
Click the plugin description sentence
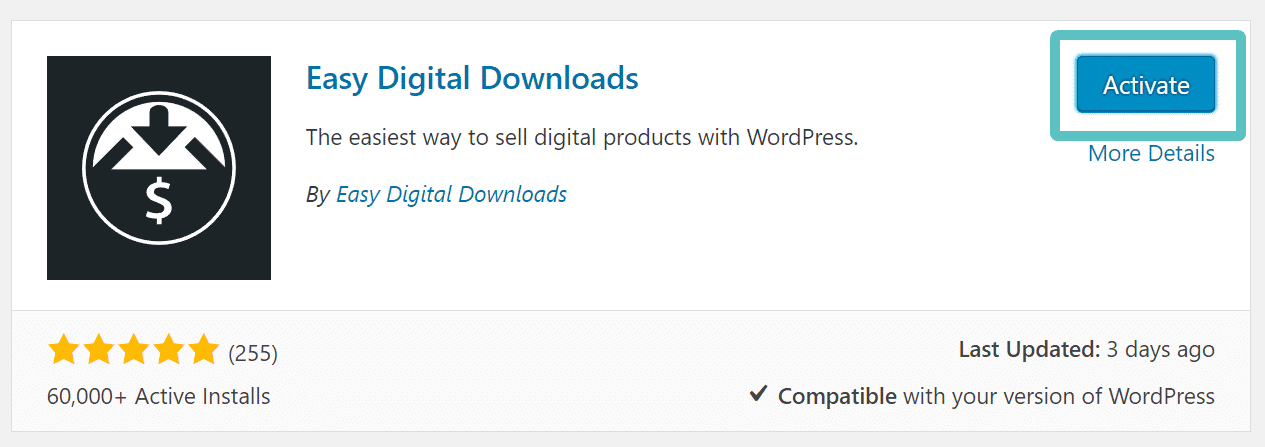coord(582,137)
